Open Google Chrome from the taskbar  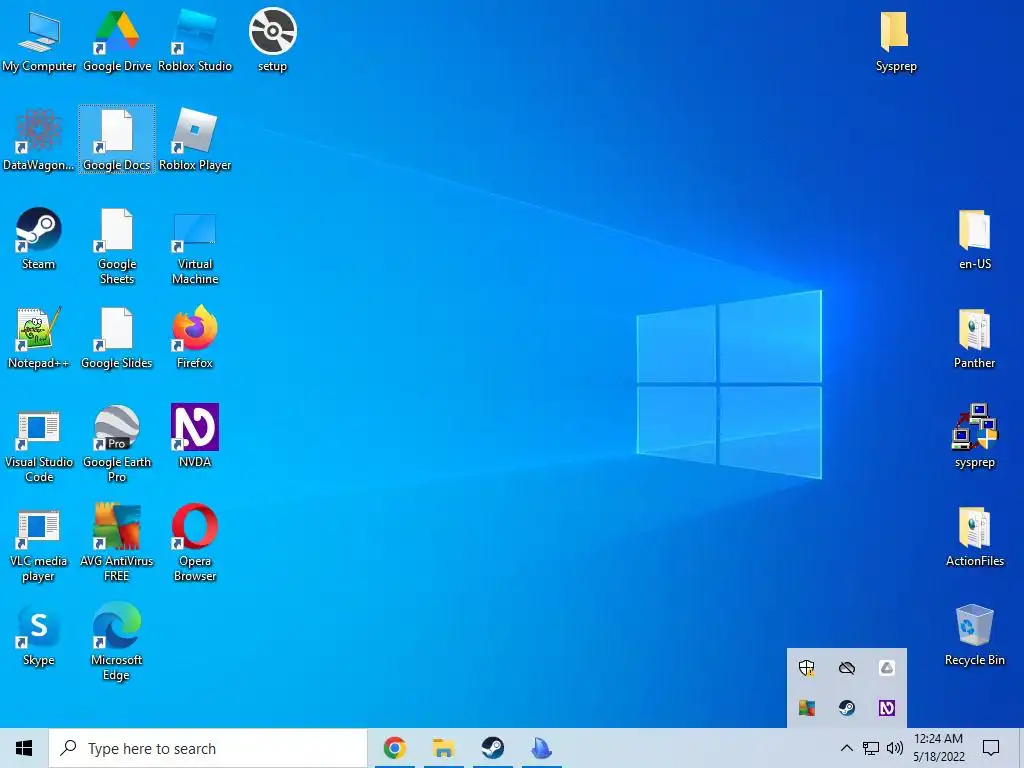[x=395, y=748]
